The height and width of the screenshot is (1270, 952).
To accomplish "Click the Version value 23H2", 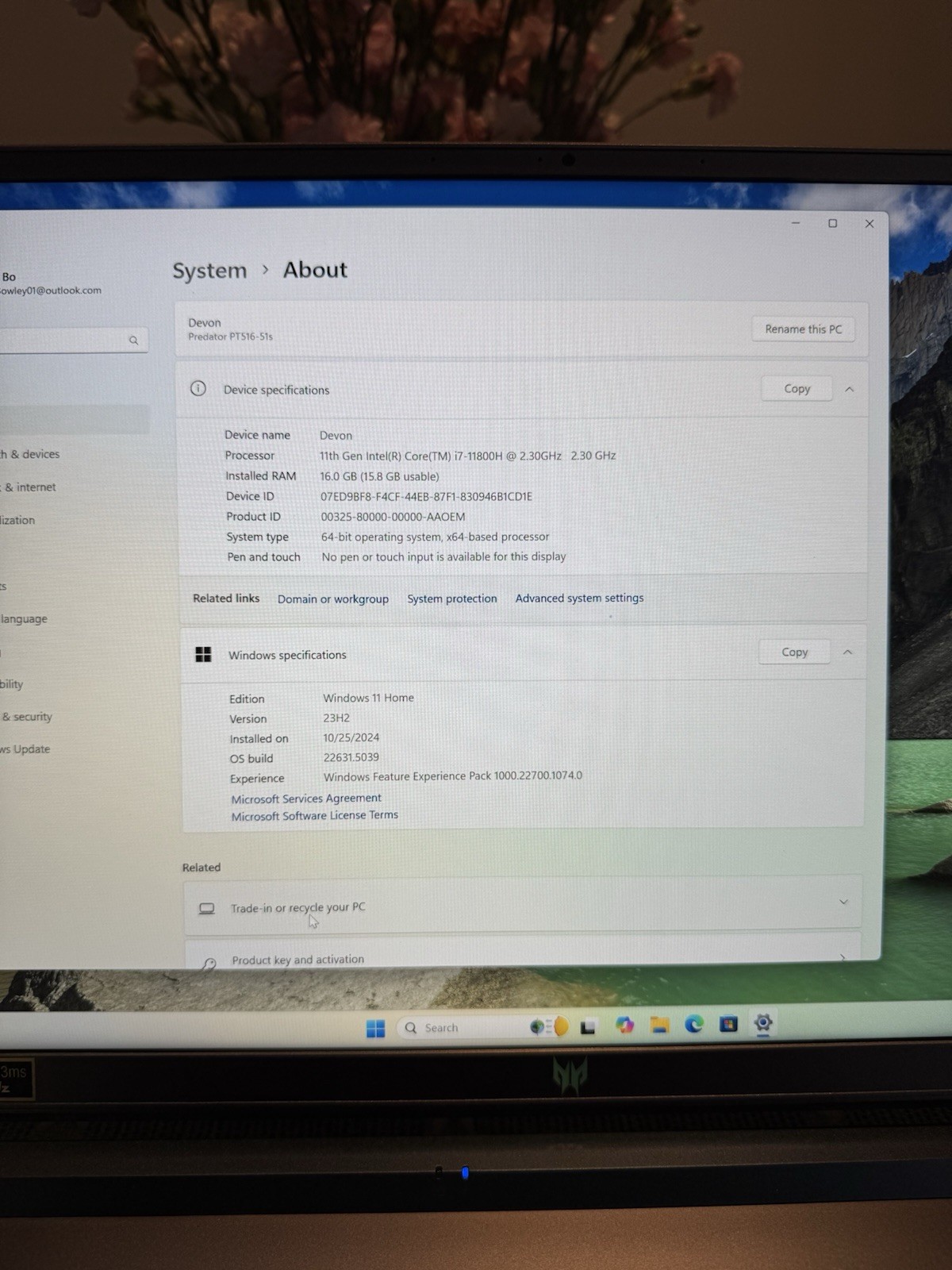I will pyautogui.click(x=336, y=718).
